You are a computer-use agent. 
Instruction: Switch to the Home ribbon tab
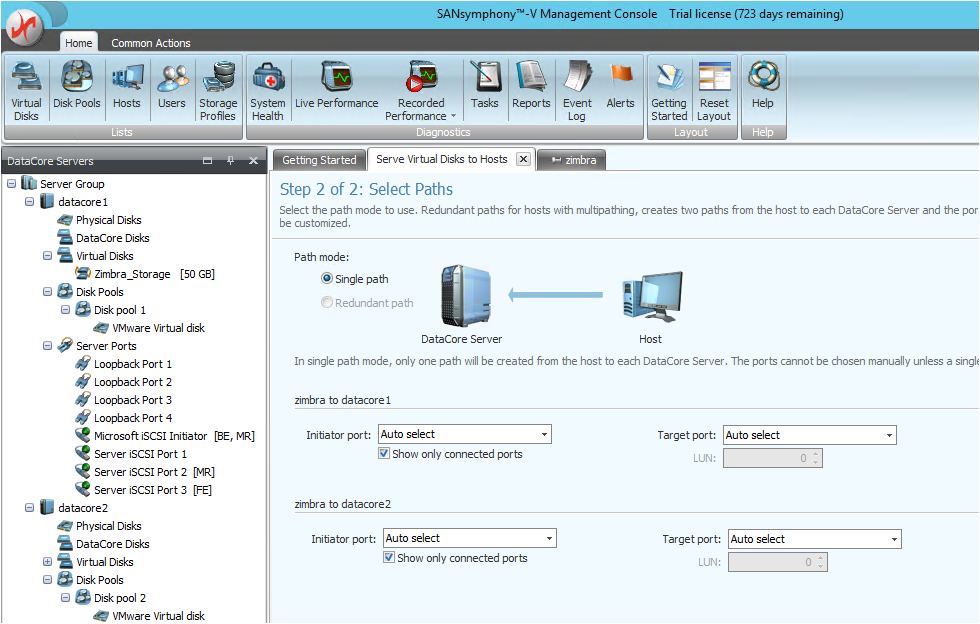(x=79, y=43)
